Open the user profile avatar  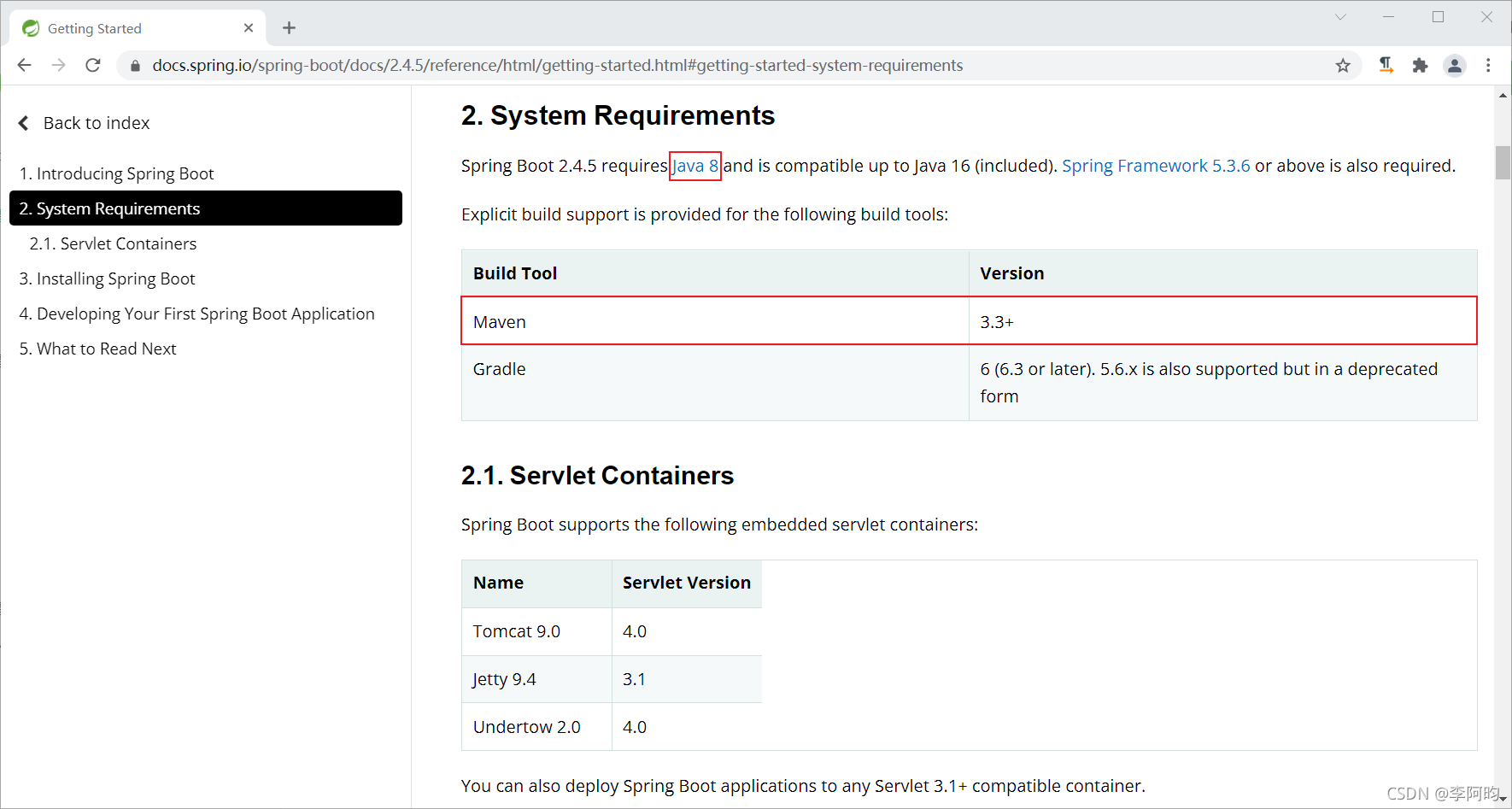[x=1454, y=65]
